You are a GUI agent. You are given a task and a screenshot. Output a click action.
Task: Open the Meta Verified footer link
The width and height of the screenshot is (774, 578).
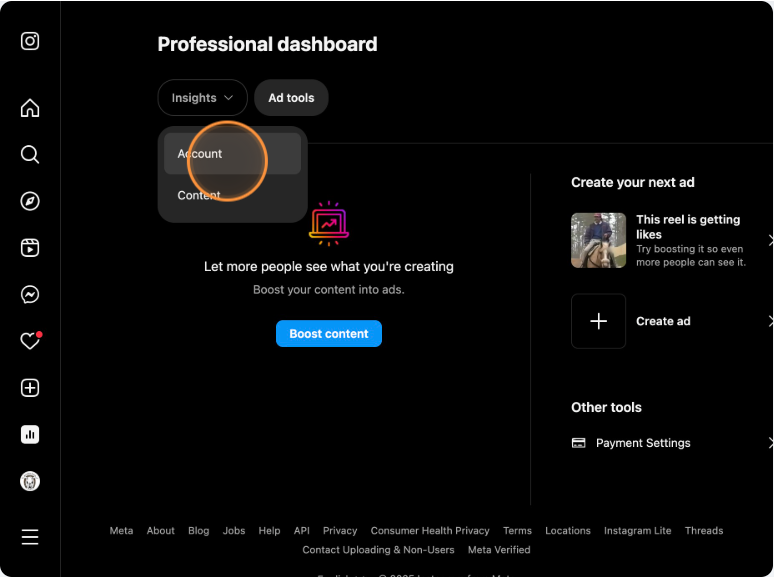pos(499,550)
